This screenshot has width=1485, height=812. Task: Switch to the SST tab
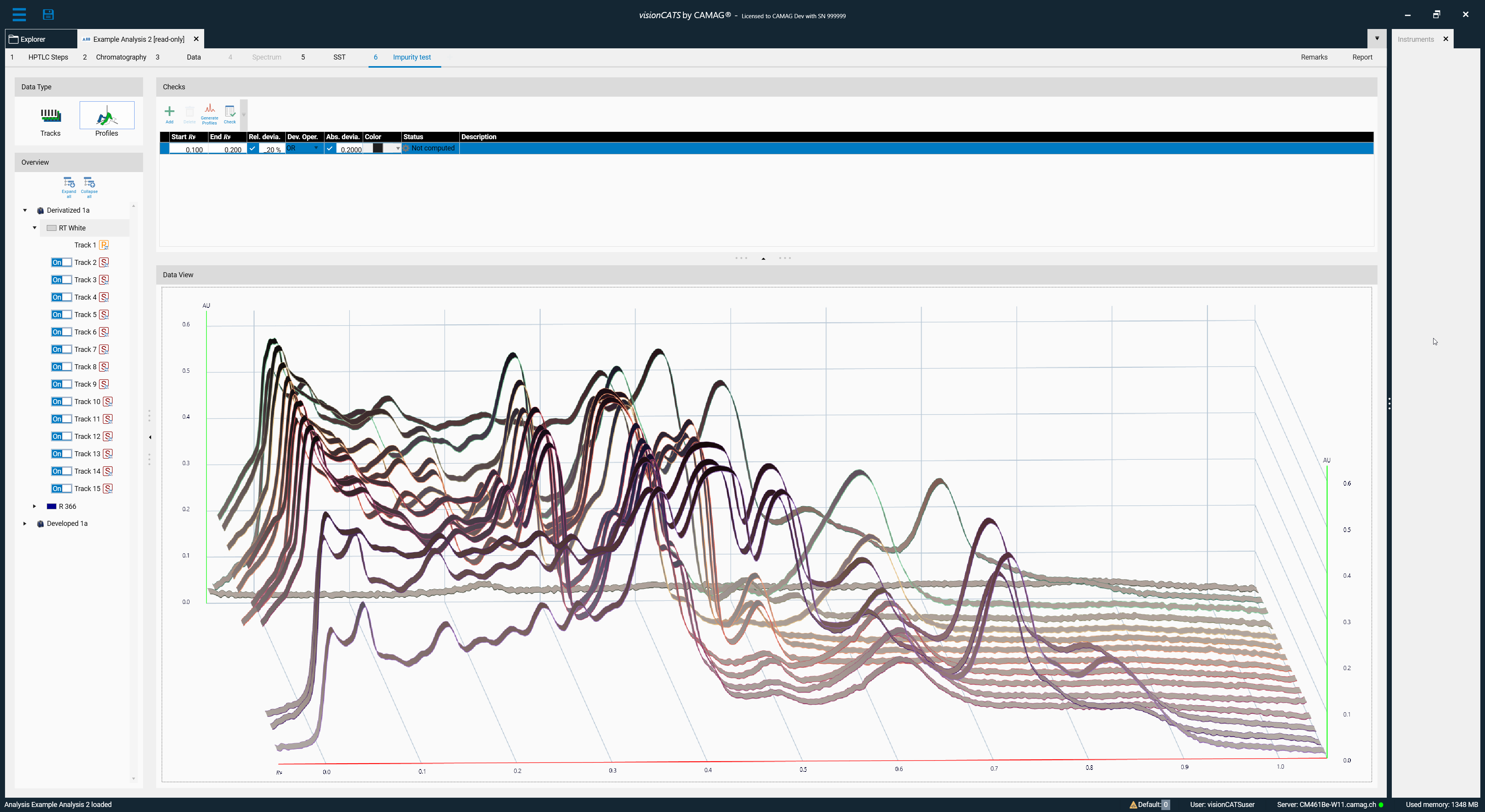tap(339, 57)
